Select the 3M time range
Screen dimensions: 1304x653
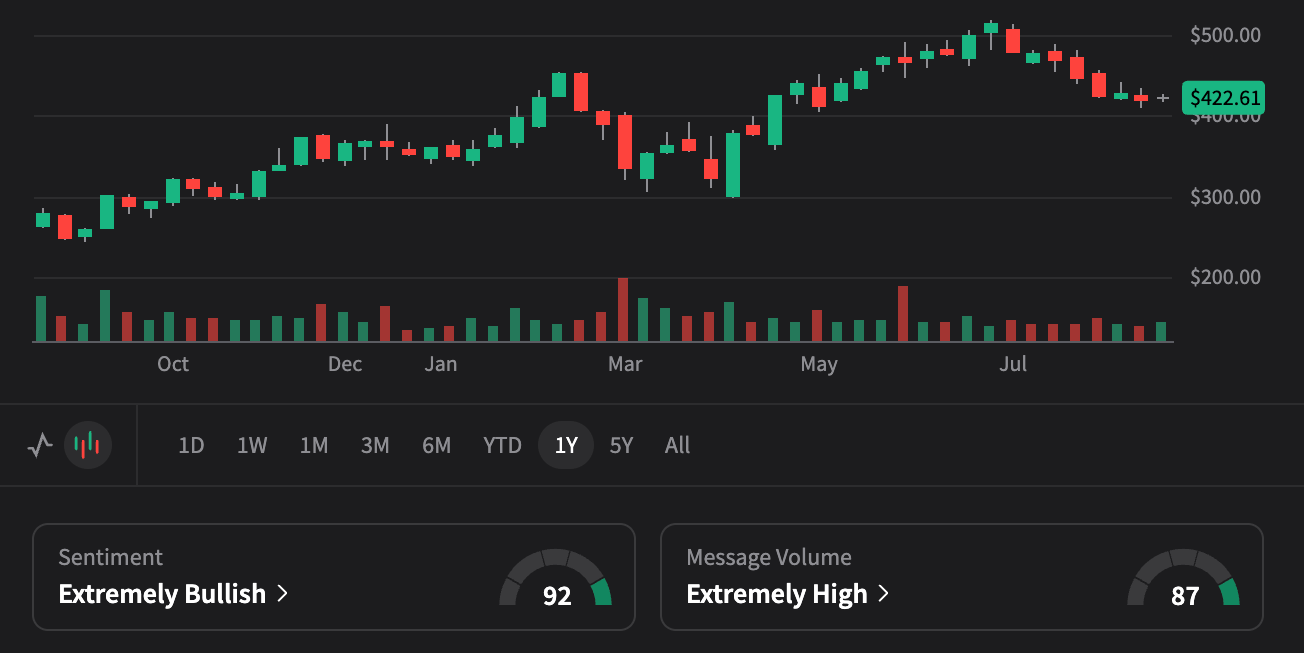click(x=375, y=445)
